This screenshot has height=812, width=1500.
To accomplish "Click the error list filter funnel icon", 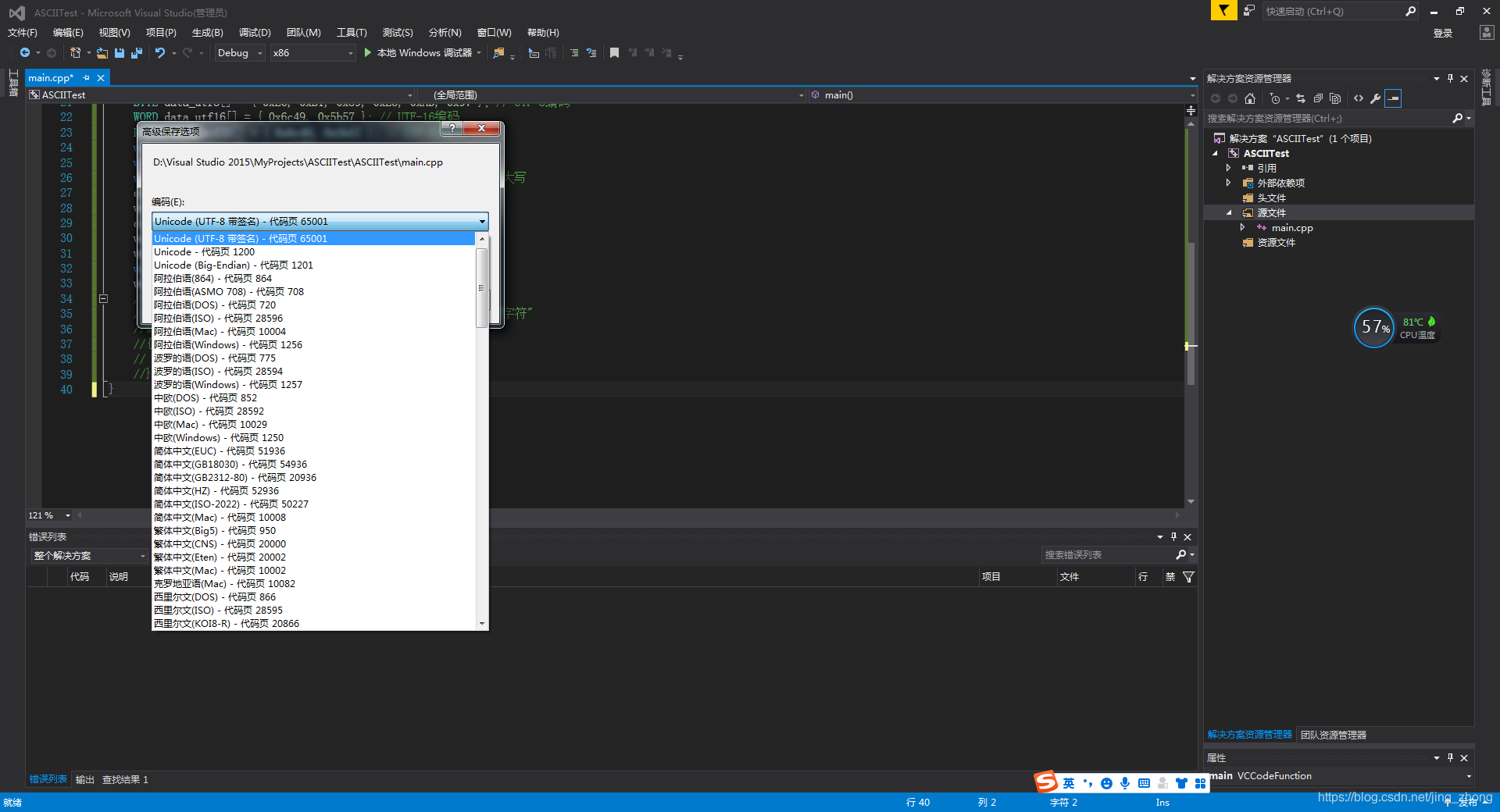I will [1188, 577].
